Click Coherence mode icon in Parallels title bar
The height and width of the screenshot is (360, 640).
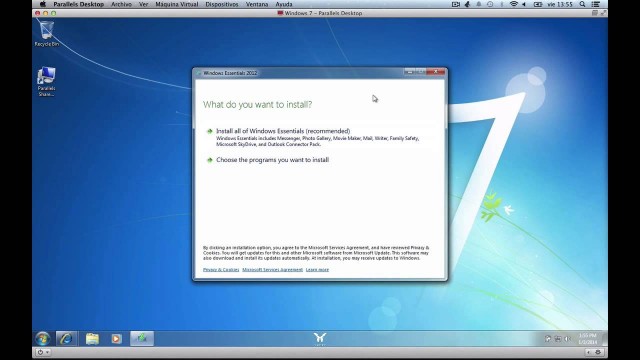click(x=595, y=13)
